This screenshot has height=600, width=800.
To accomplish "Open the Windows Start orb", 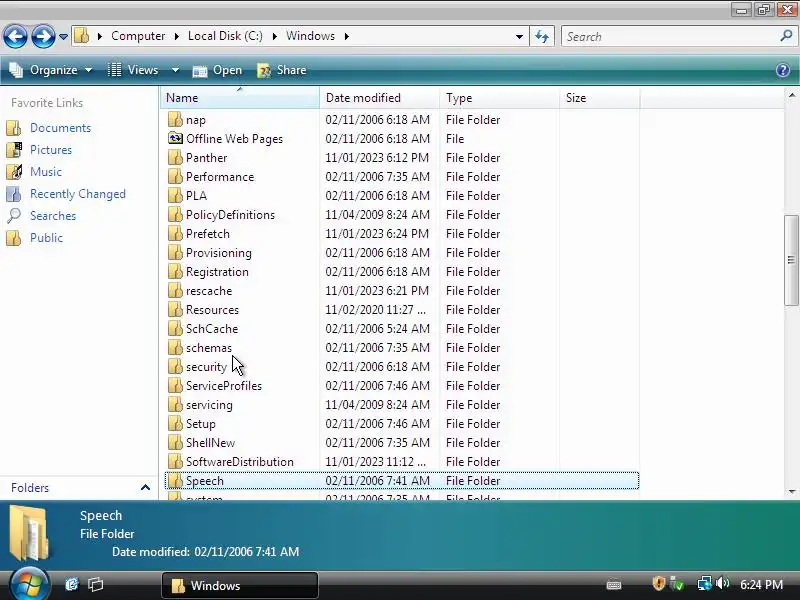I will [x=29, y=584].
